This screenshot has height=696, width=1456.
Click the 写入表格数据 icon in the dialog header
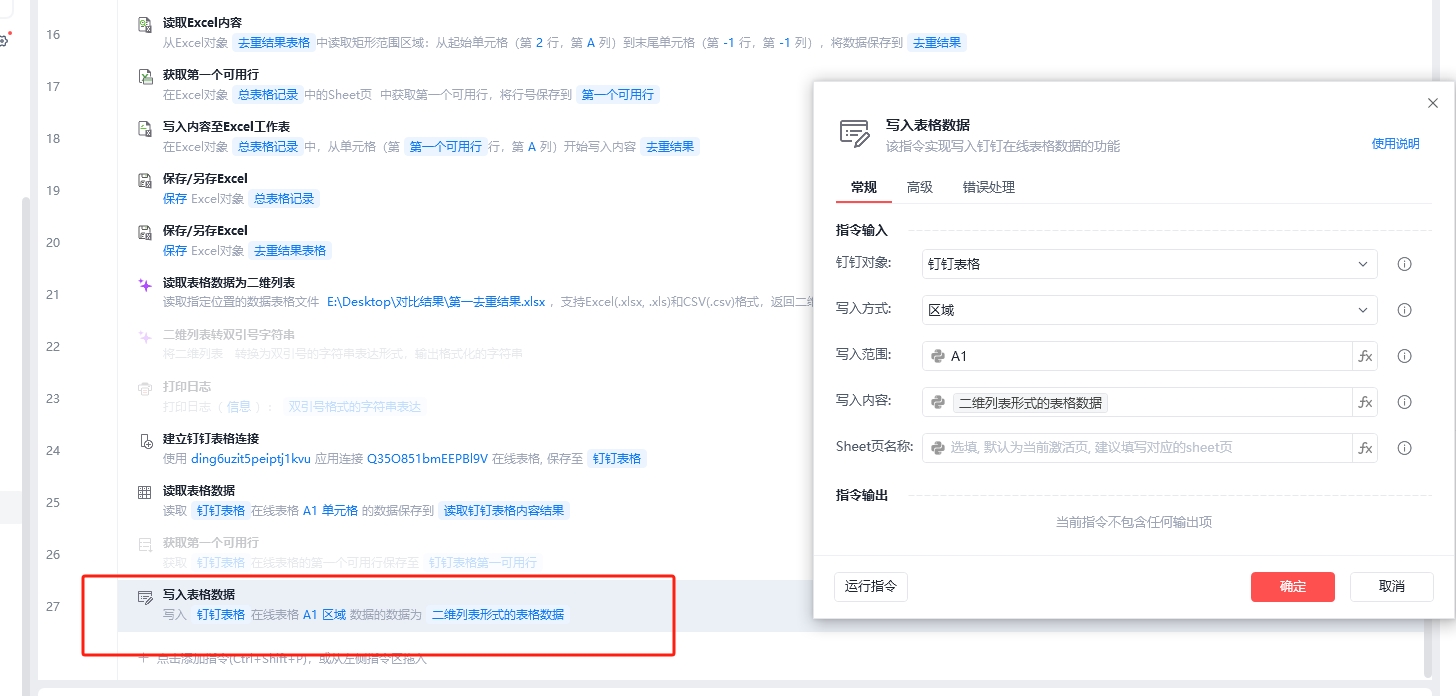click(854, 134)
